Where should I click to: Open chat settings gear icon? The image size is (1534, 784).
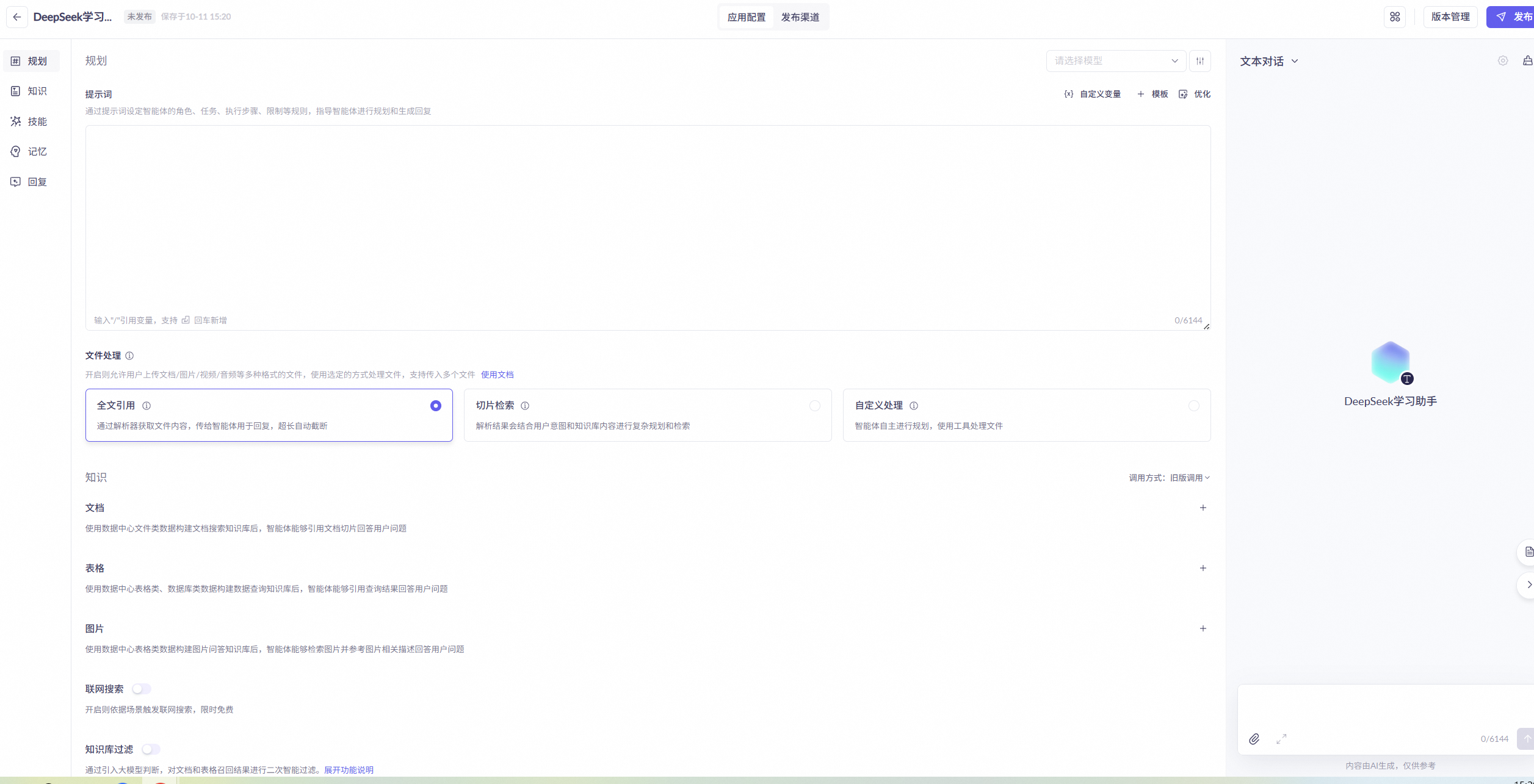click(x=1503, y=61)
